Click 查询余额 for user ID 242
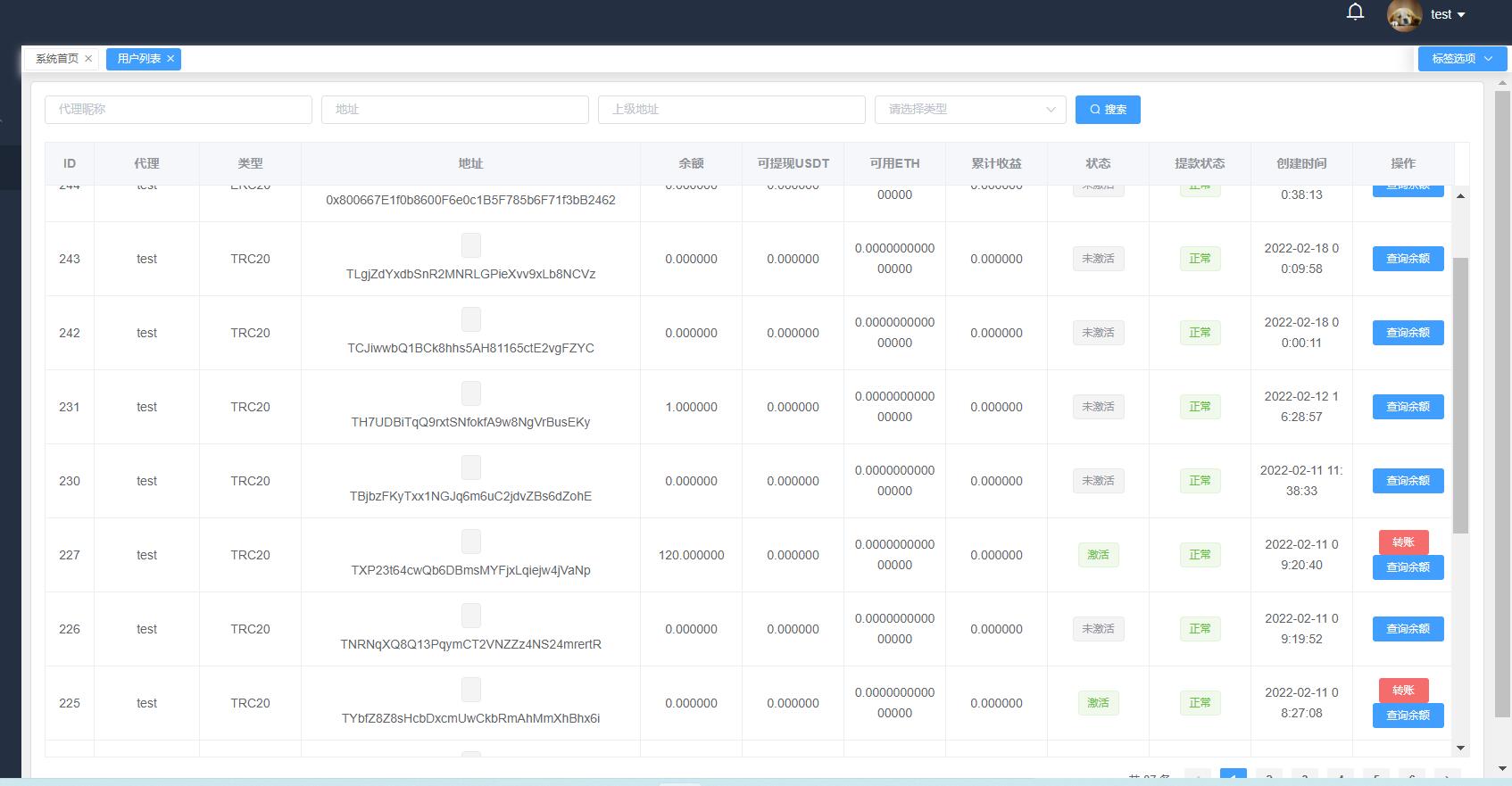This screenshot has width=1512, height=786. pyautogui.click(x=1408, y=333)
